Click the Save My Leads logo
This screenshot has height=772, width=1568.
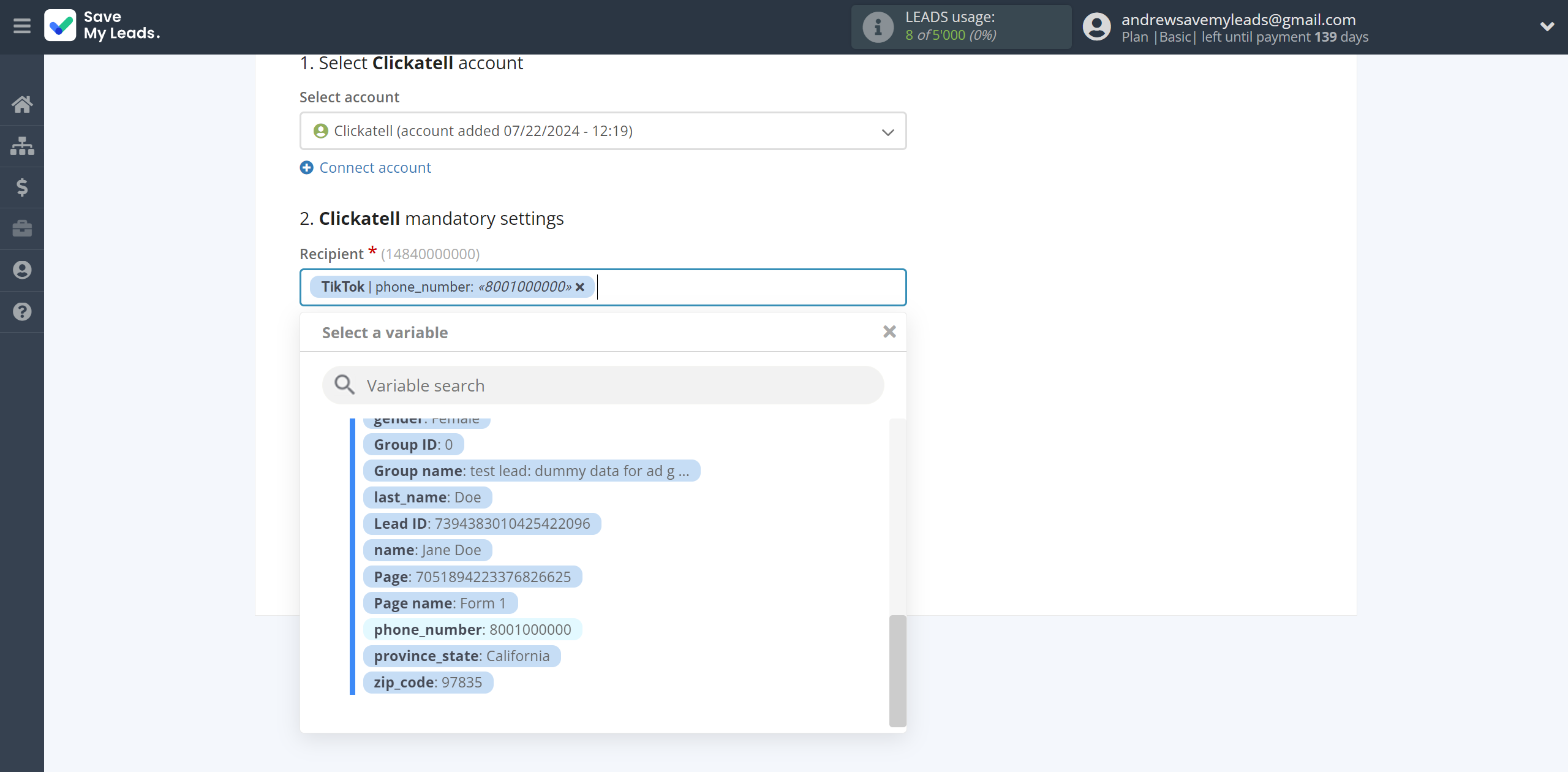click(x=102, y=26)
